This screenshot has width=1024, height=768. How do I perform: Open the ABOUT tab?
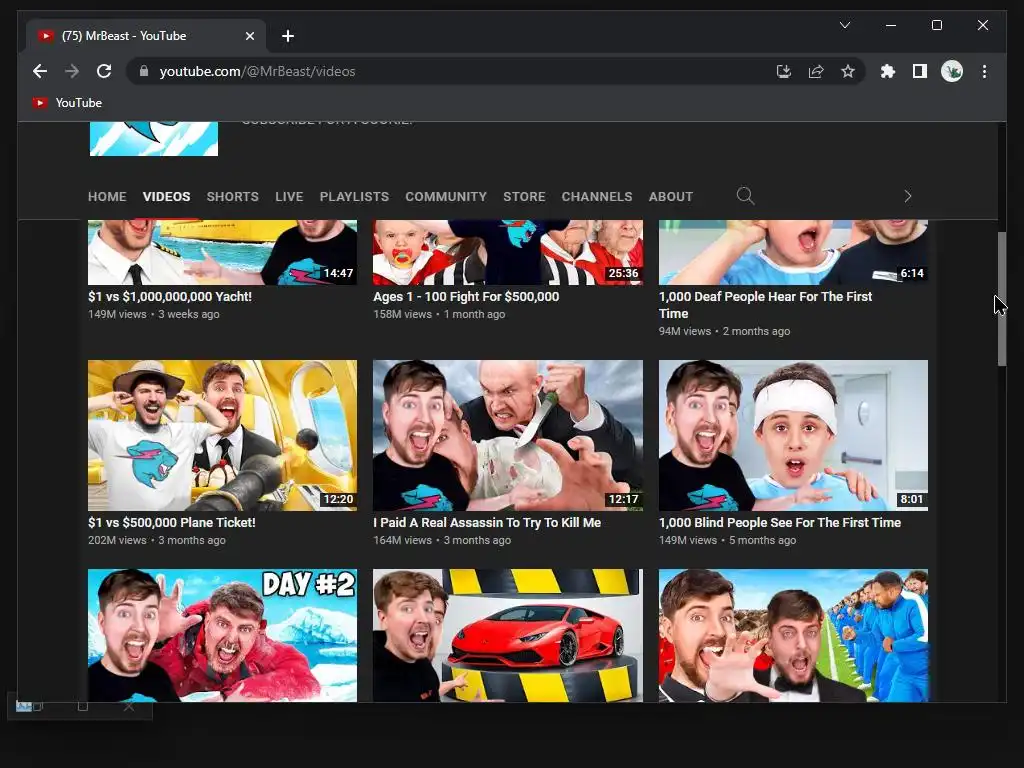tap(671, 197)
